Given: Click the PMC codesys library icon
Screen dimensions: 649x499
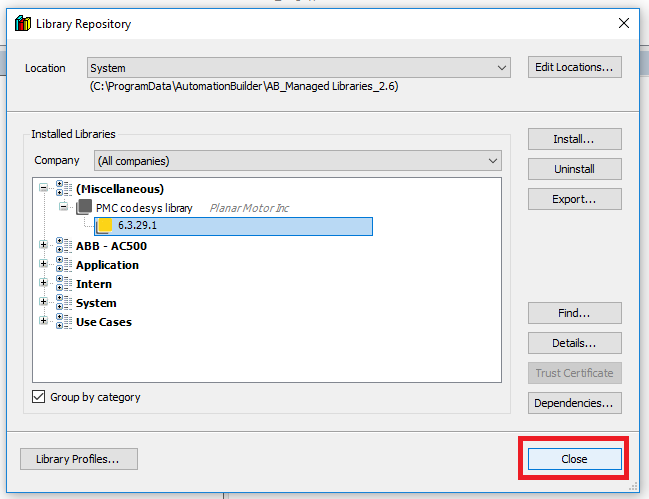Looking at the screenshot, I should (84, 207).
